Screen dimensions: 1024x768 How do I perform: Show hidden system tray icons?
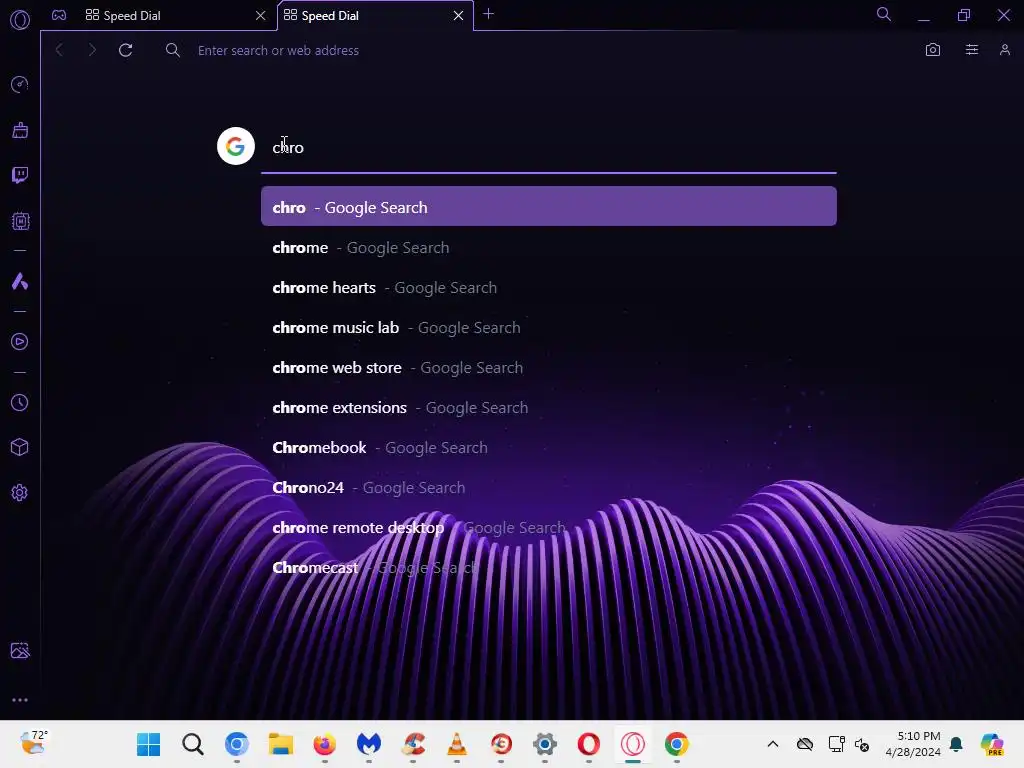pos(773,744)
